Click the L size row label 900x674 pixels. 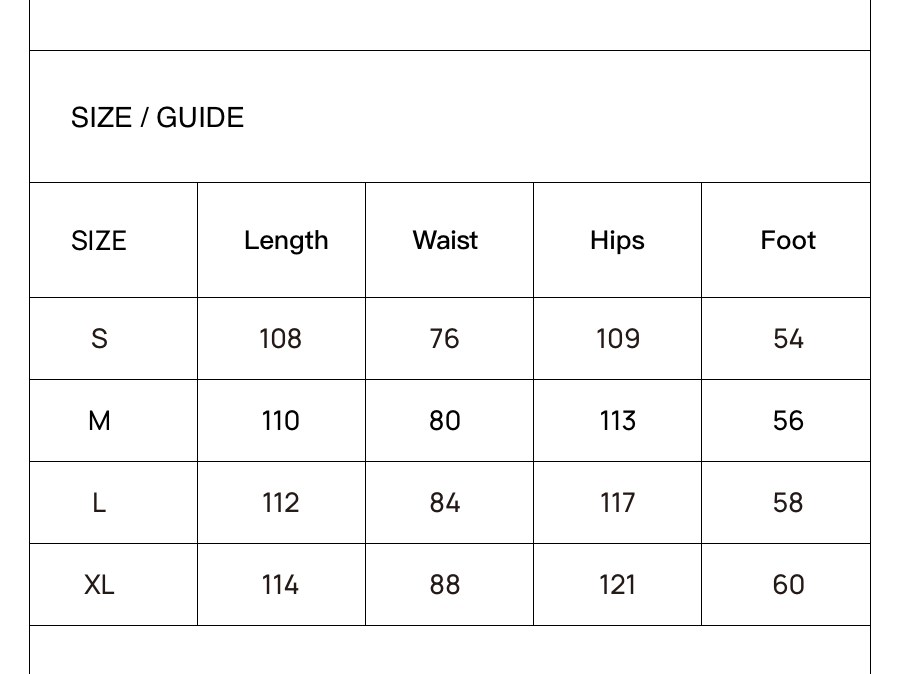99,503
